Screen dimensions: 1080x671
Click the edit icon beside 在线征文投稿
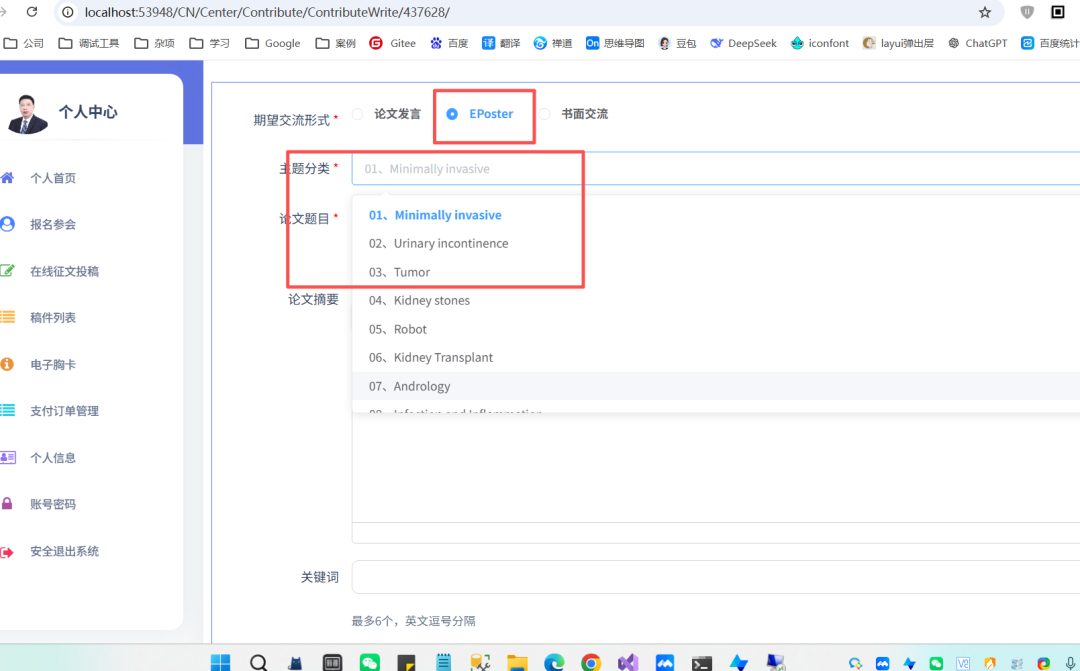click(7, 271)
